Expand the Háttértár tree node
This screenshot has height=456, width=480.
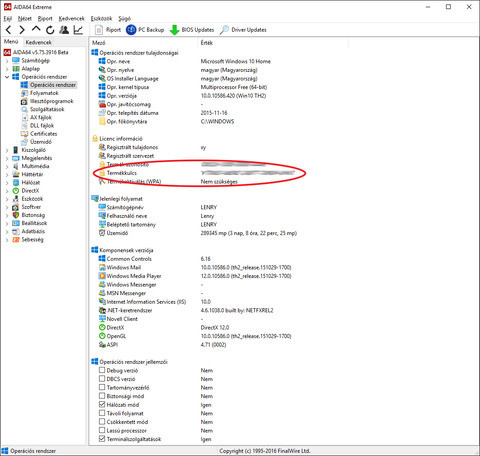pyautogui.click(x=7, y=175)
